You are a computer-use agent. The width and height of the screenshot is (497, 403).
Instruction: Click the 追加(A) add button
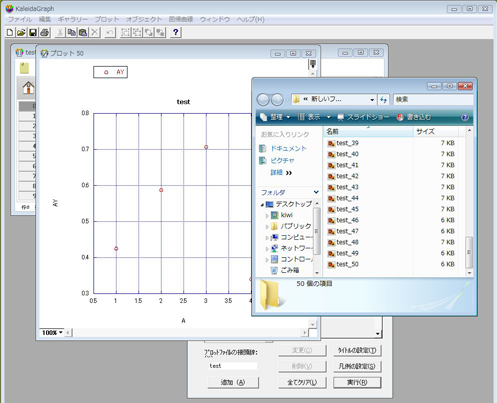233,382
